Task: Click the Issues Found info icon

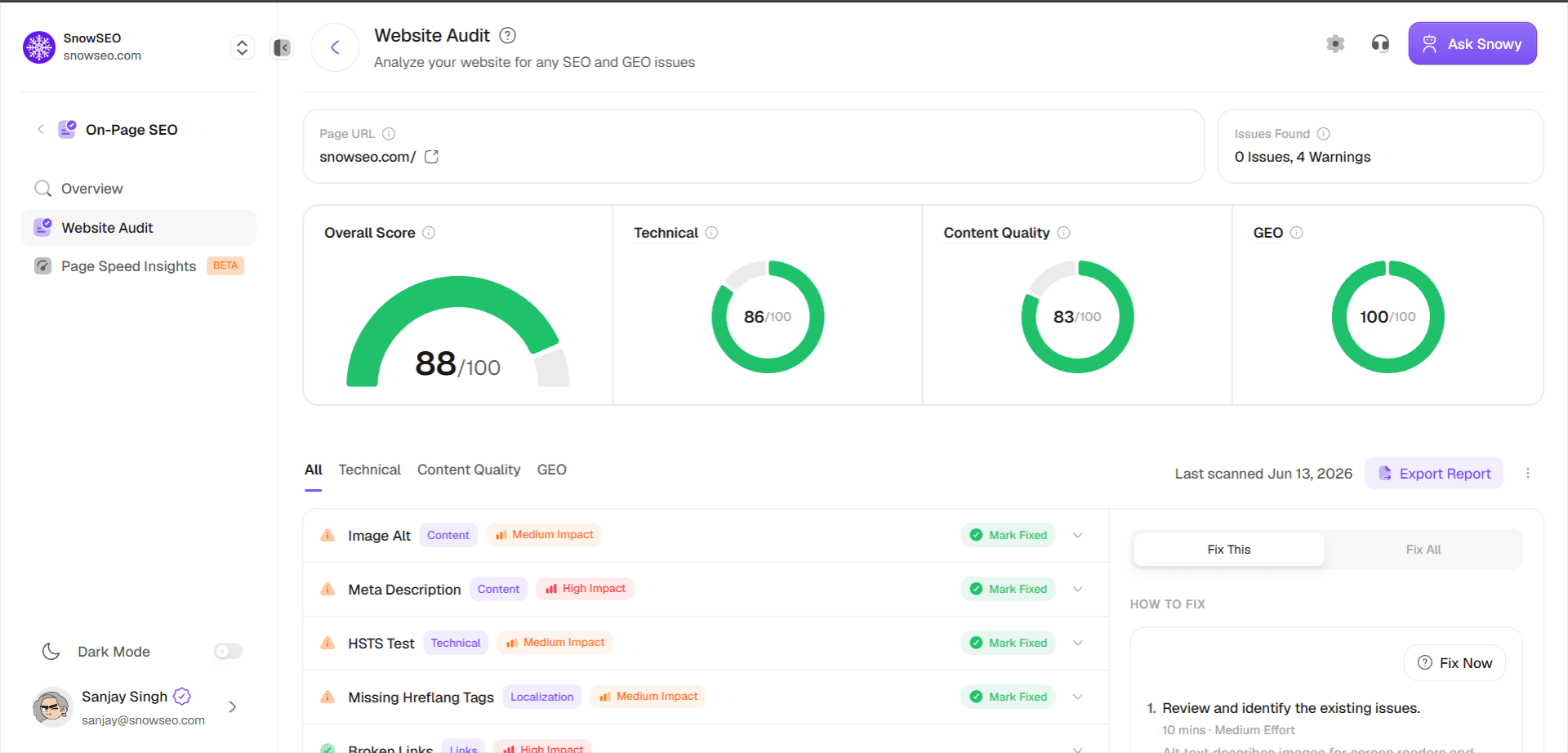Action: [1324, 134]
